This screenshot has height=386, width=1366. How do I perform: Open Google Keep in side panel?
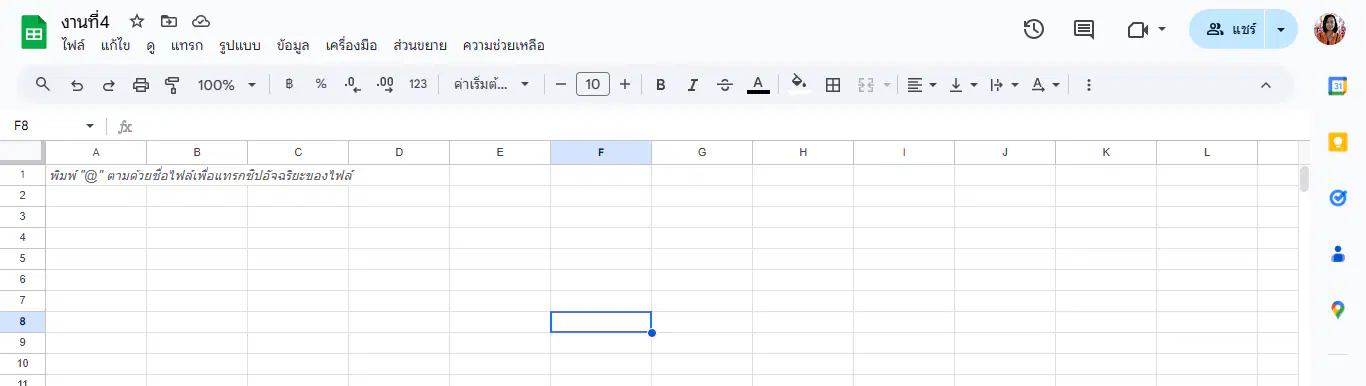(1338, 142)
